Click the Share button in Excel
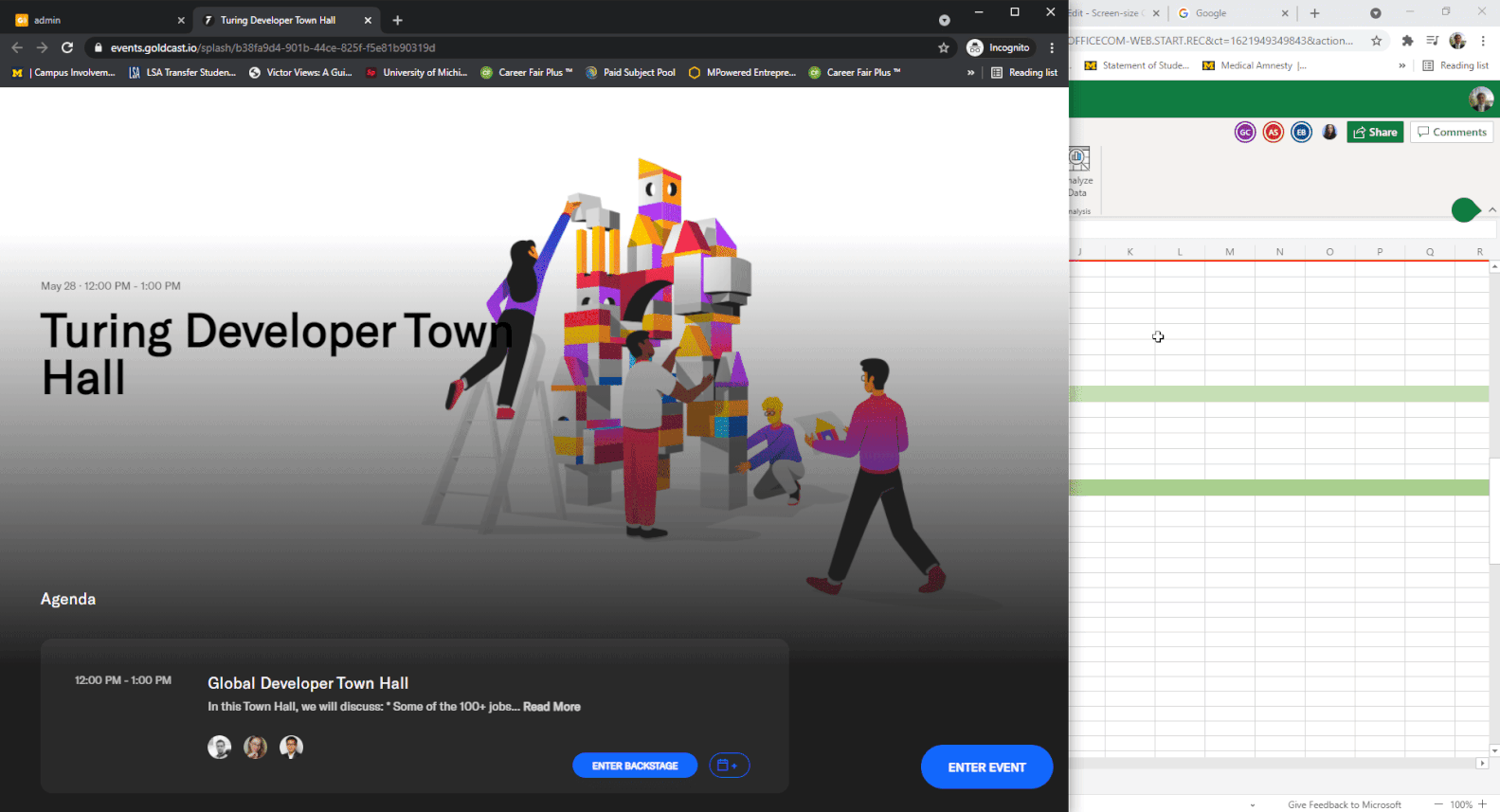The height and width of the screenshot is (812, 1500). [1375, 132]
